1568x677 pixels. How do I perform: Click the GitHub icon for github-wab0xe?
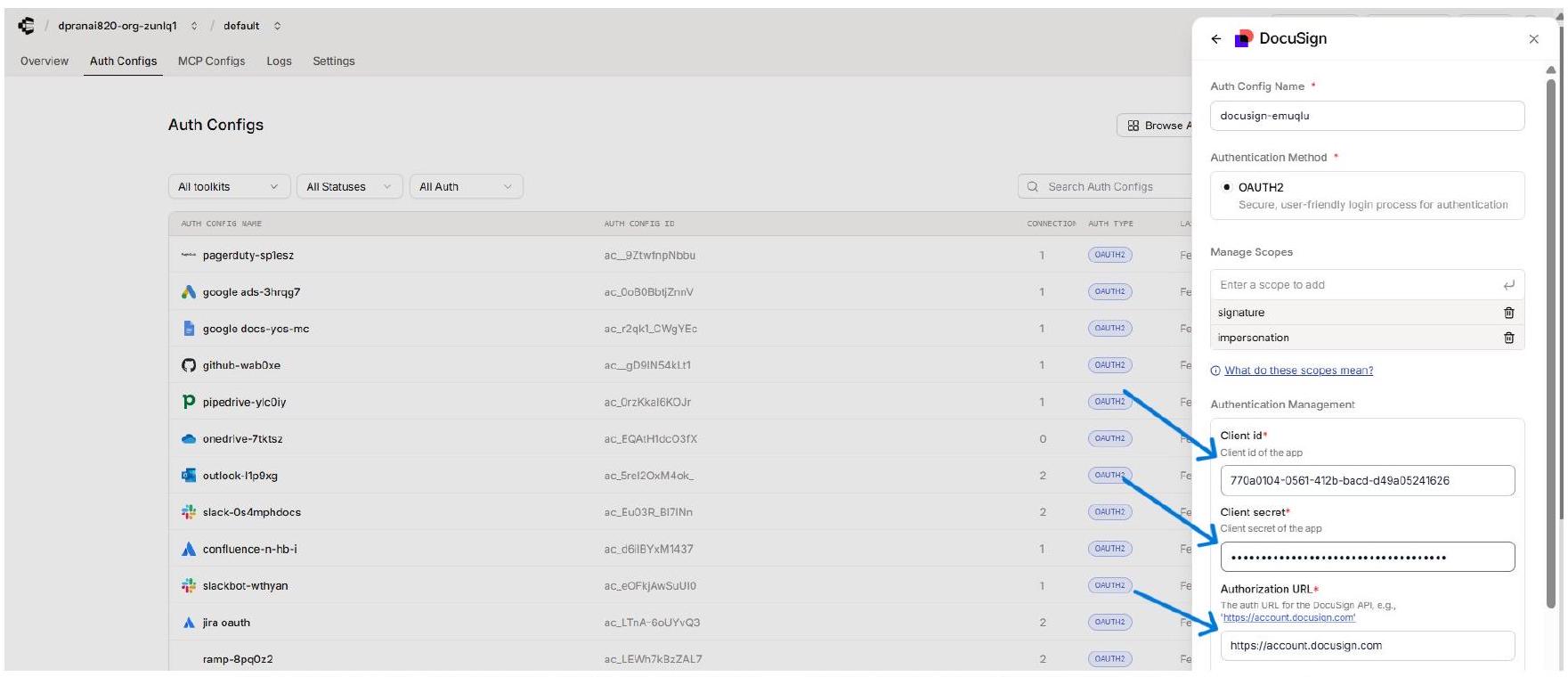(188, 365)
